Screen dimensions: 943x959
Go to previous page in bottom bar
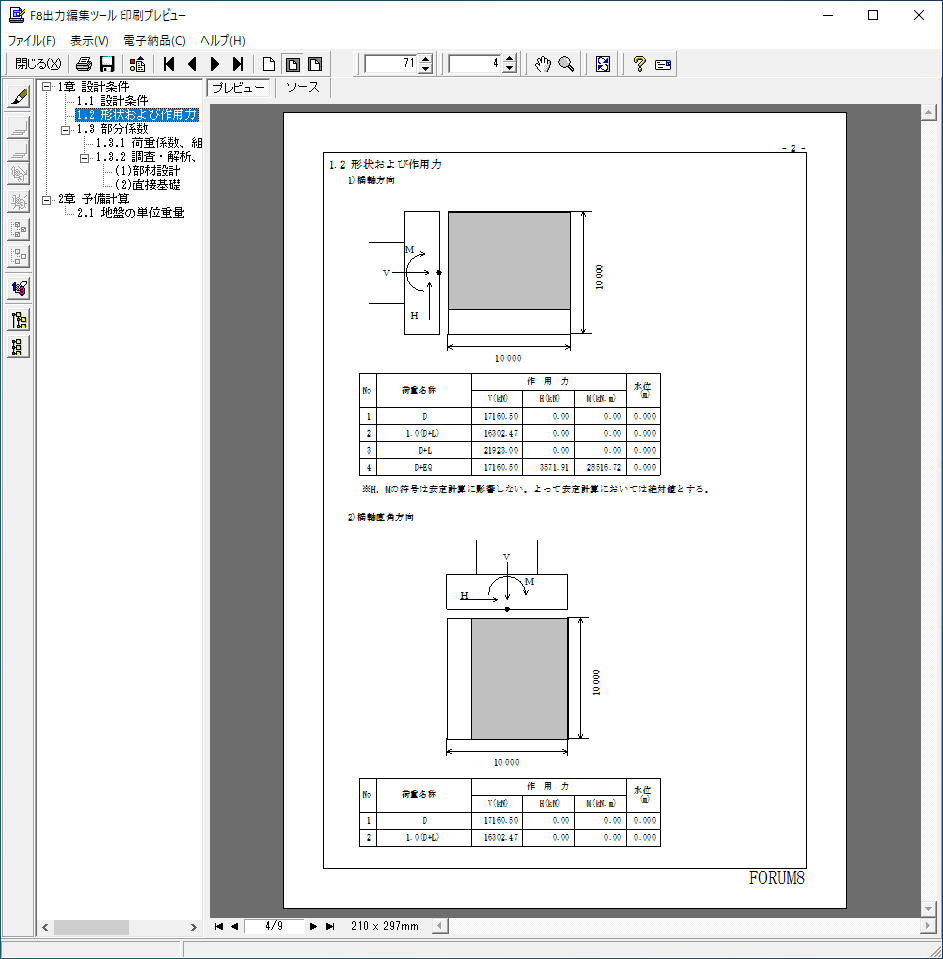(x=234, y=927)
